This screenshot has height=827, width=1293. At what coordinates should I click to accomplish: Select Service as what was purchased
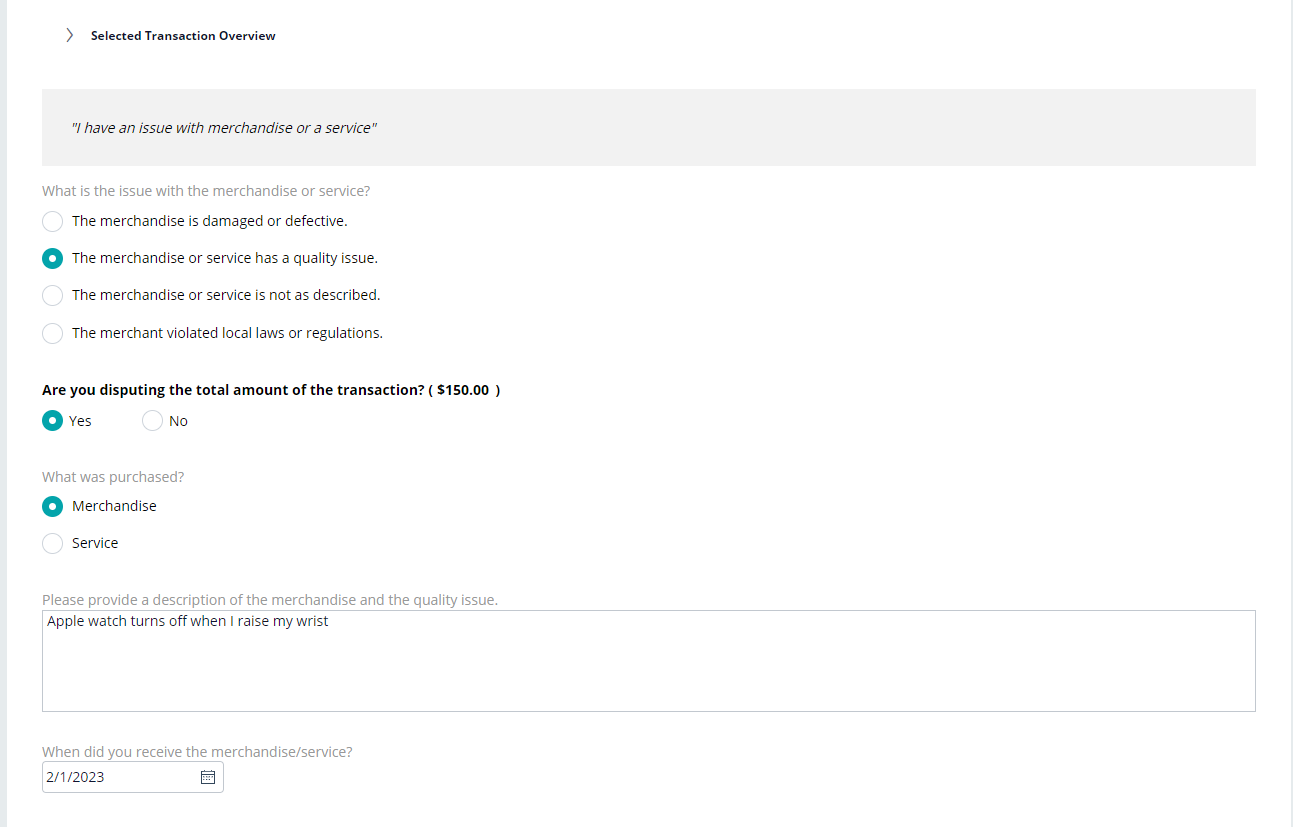click(53, 543)
